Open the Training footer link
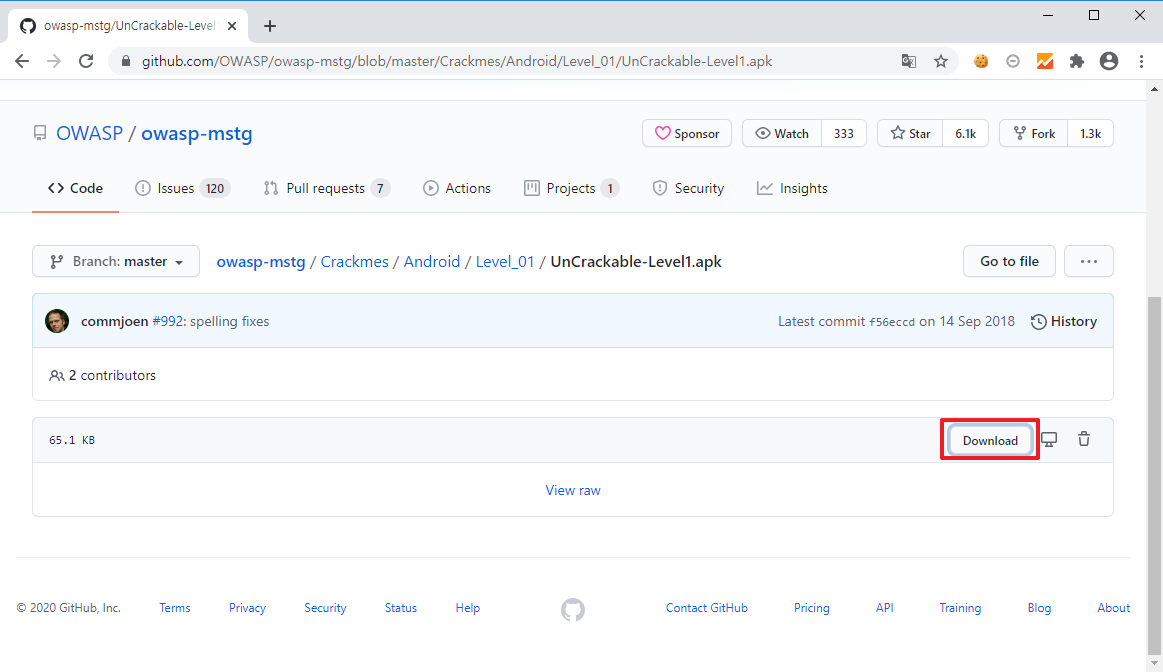Screen dimensions: 1163x672 click(960, 608)
